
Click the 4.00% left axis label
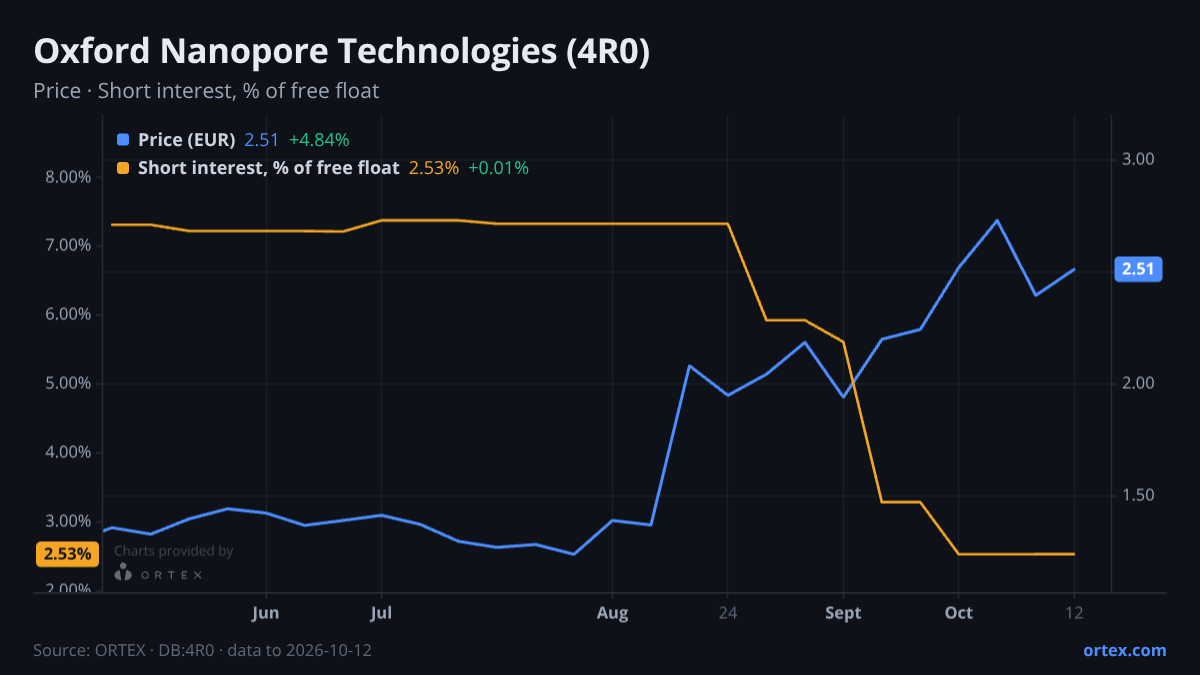[x=70, y=452]
